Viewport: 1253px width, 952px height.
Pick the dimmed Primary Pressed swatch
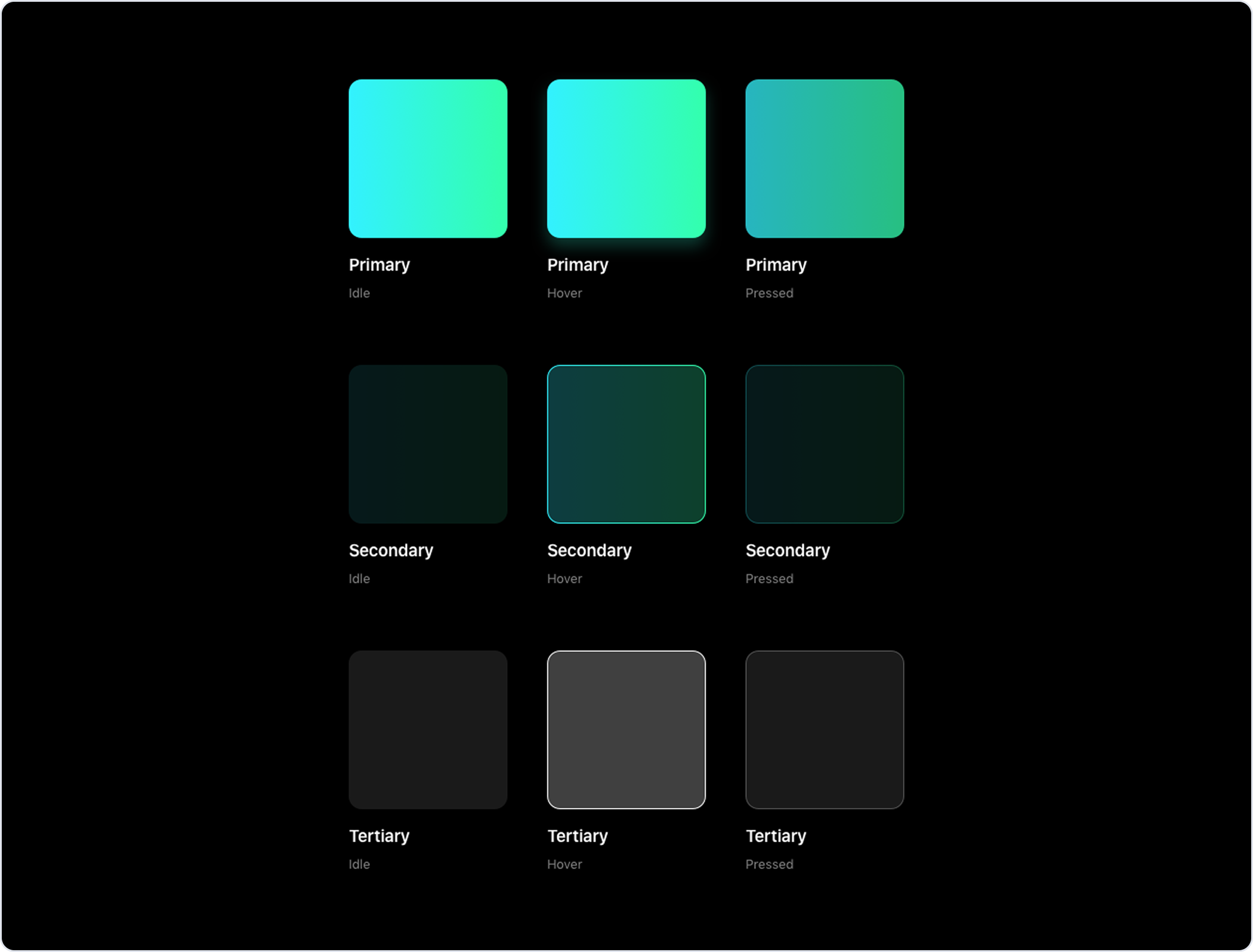pos(825,159)
